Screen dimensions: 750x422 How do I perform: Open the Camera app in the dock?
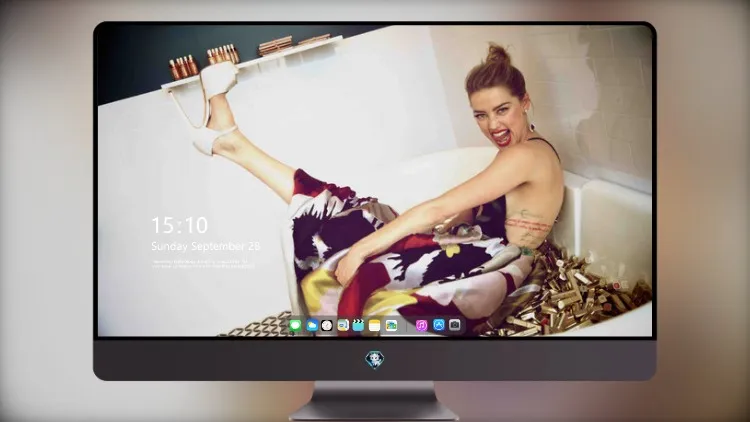(455, 325)
